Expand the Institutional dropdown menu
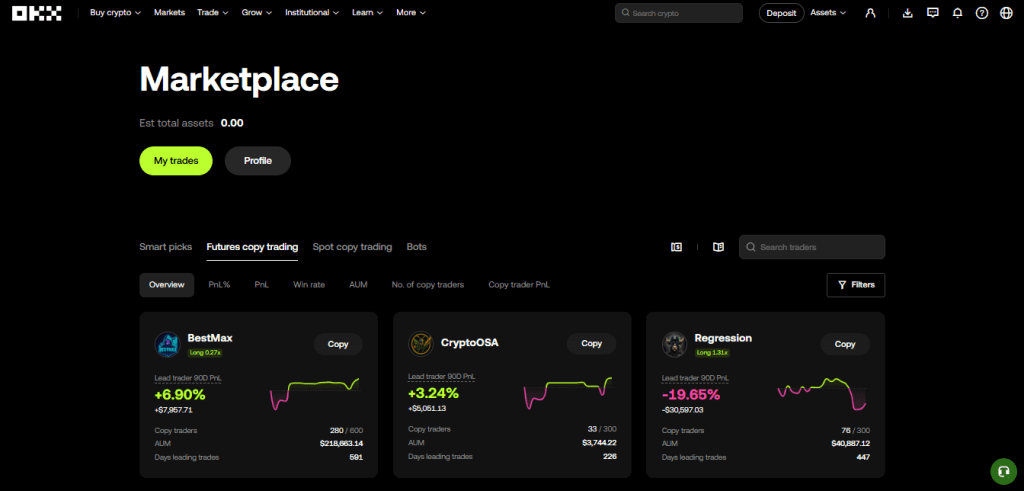This screenshot has height=491, width=1024. click(x=312, y=12)
